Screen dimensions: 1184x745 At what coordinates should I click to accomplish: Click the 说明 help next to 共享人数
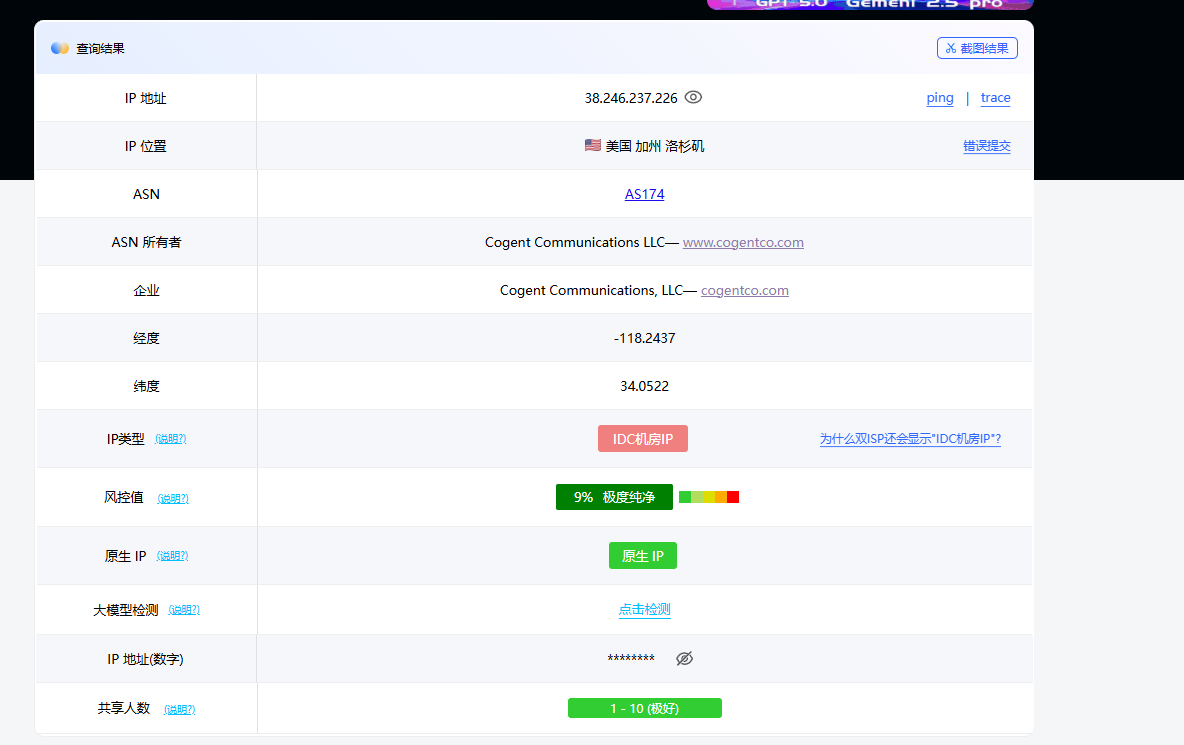[180, 709]
